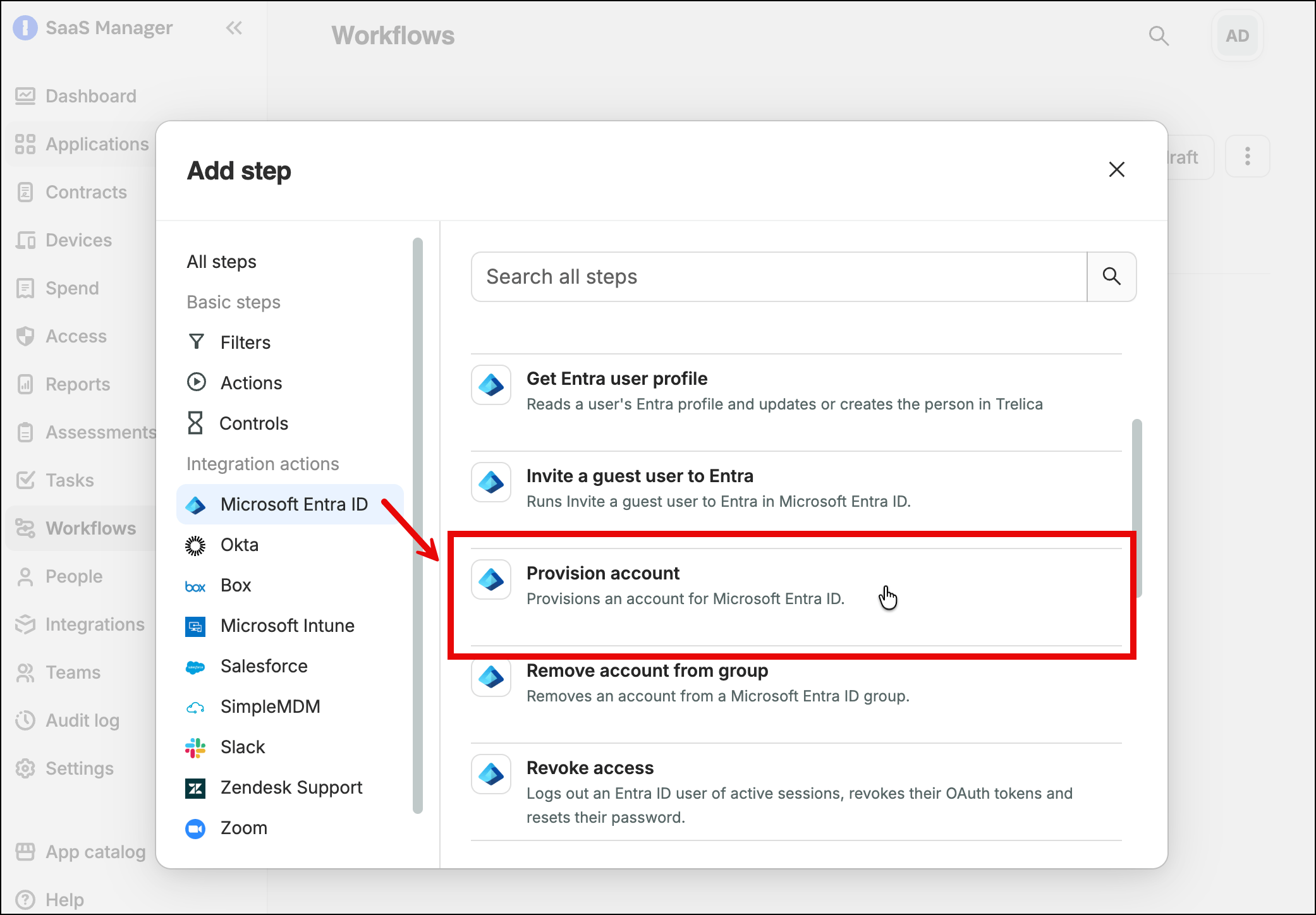The height and width of the screenshot is (915, 1316).
Task: Click the Help question mark icon
Action: [x=25, y=900]
